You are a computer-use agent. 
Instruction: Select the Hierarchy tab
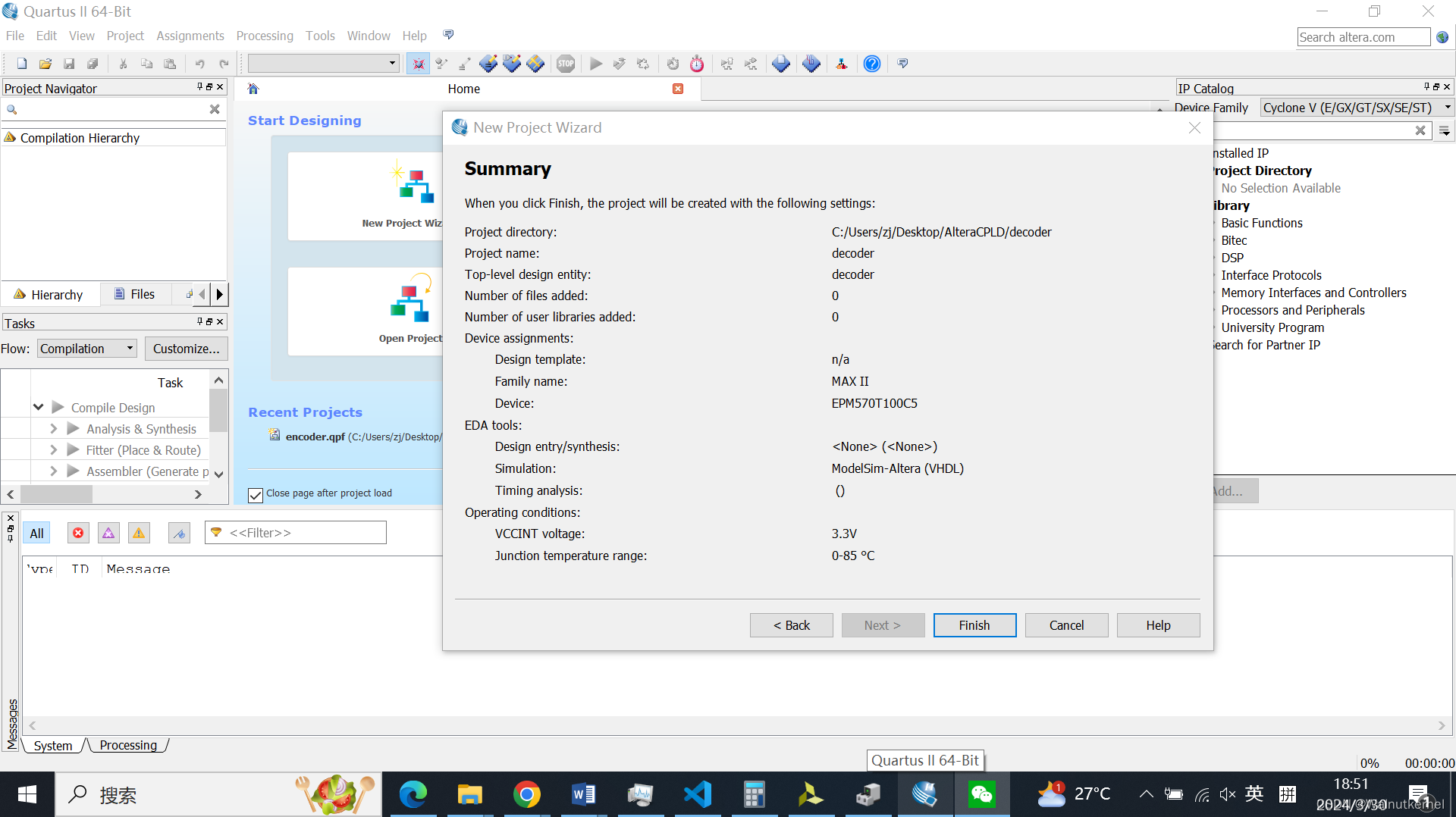click(x=49, y=294)
